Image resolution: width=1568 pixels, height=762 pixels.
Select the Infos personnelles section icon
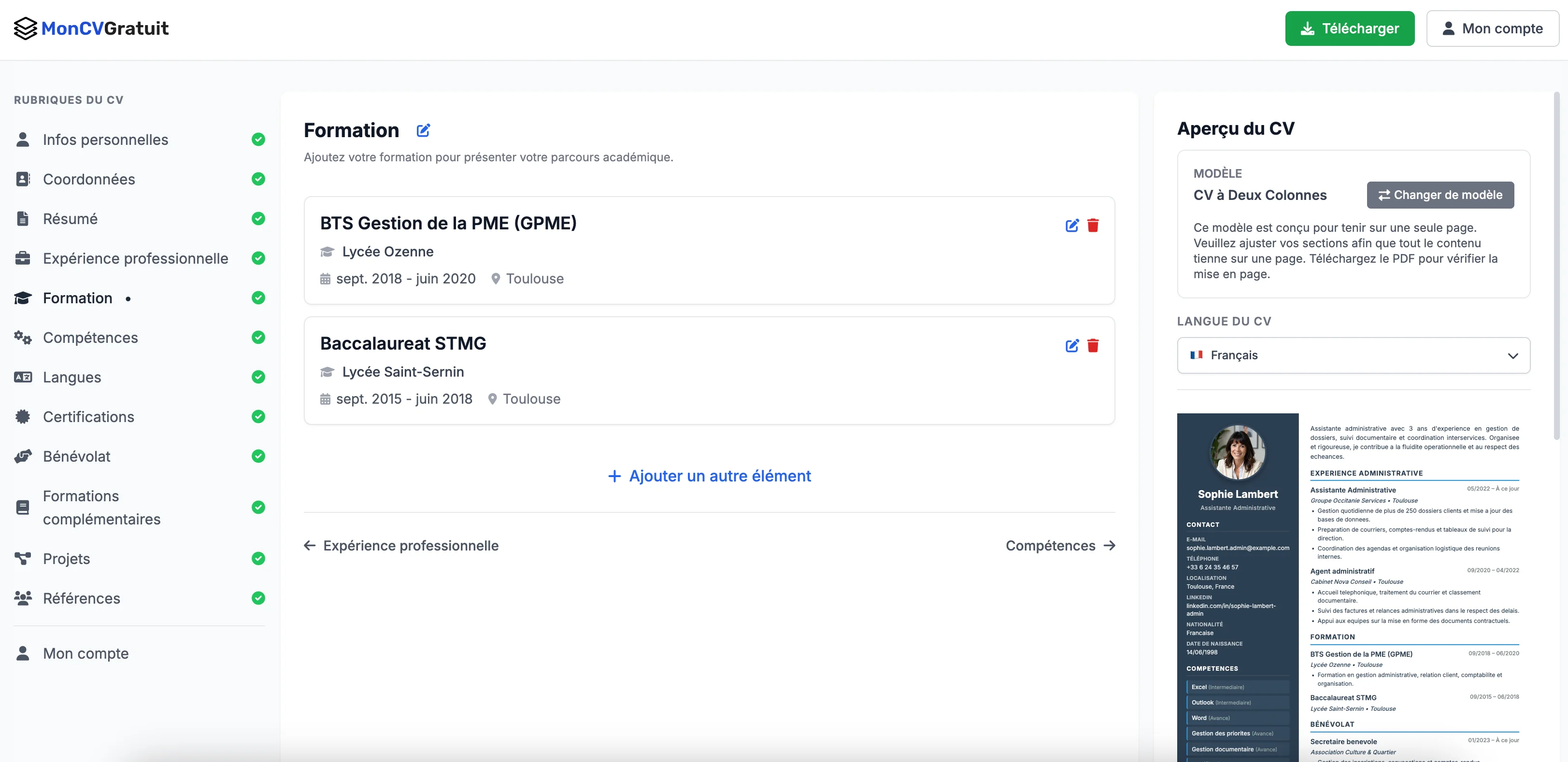(x=23, y=140)
